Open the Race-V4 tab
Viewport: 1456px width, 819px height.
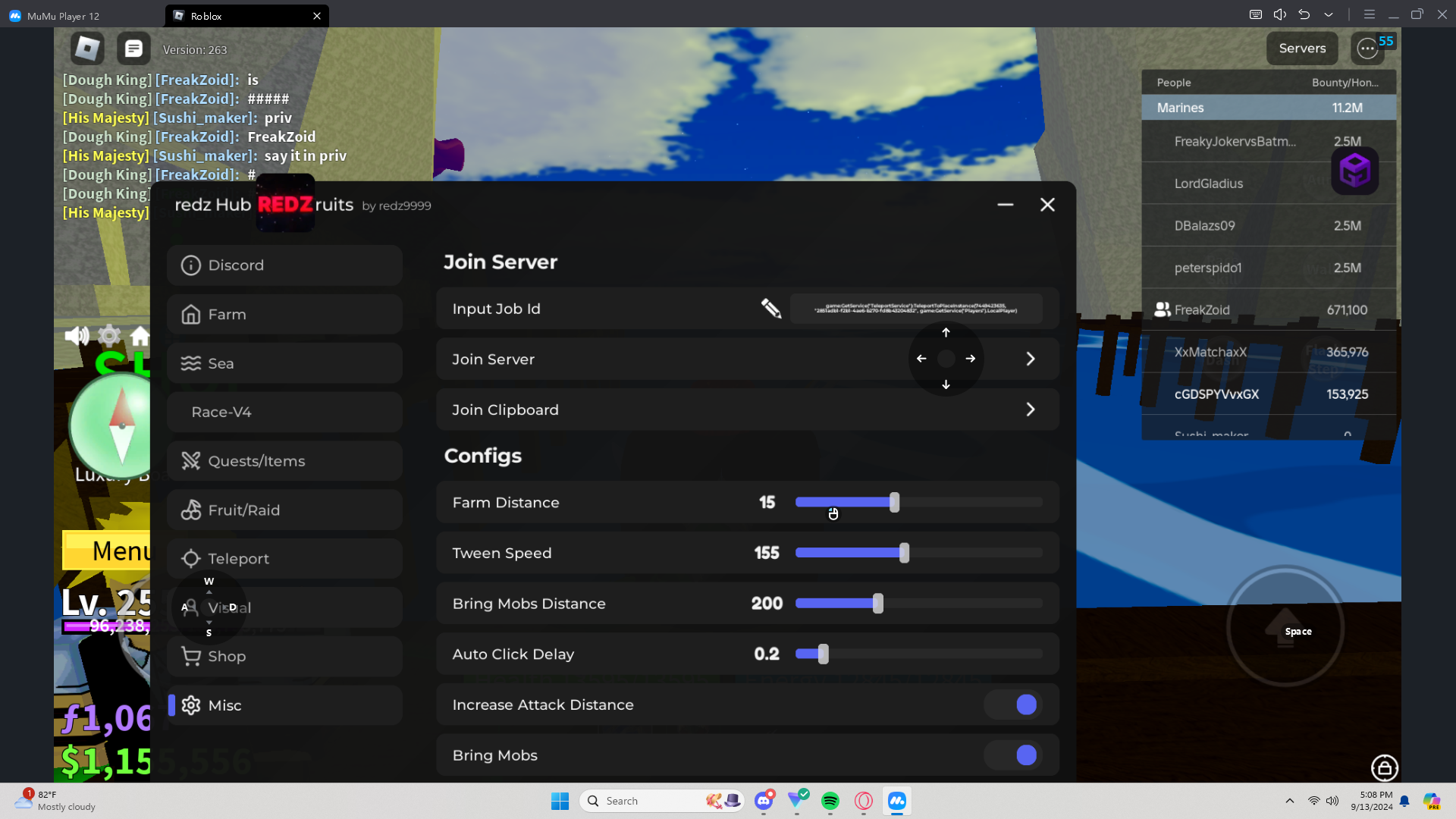click(284, 412)
